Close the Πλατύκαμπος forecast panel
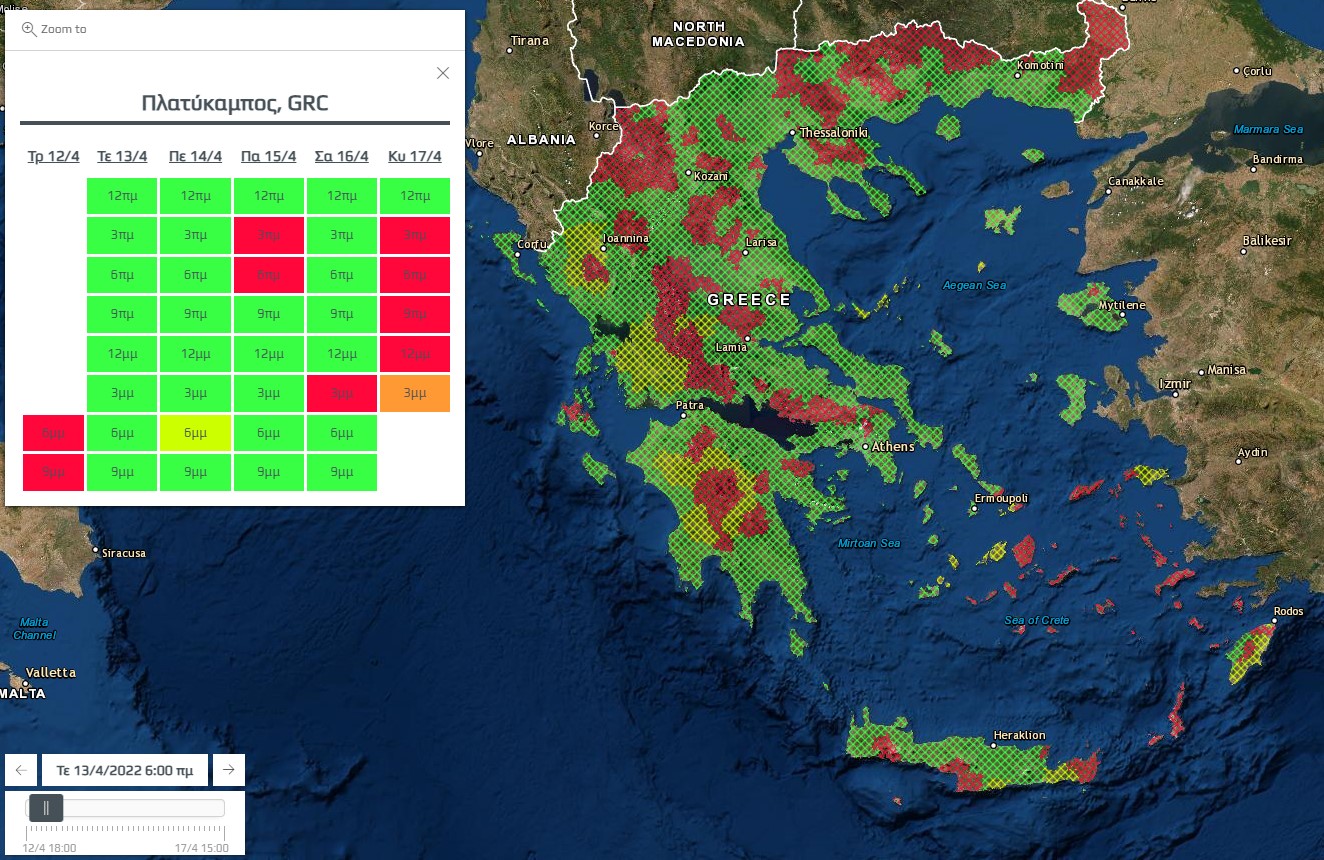The width and height of the screenshot is (1324, 860). click(443, 73)
